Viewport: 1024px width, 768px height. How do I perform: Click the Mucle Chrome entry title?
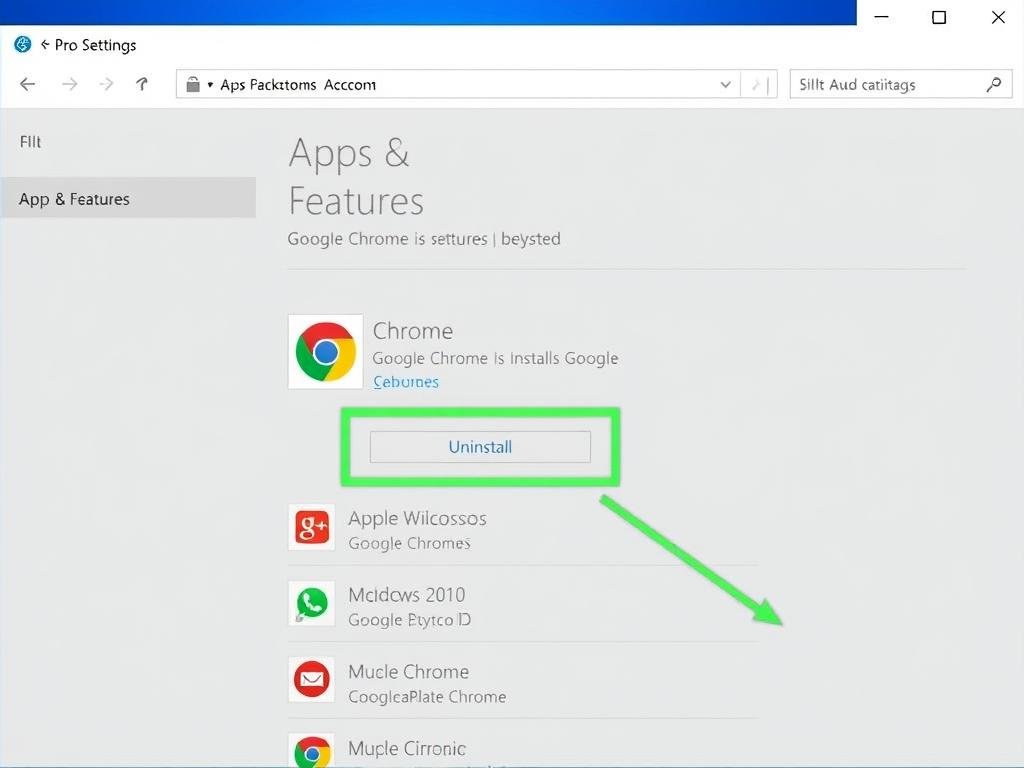pos(408,671)
